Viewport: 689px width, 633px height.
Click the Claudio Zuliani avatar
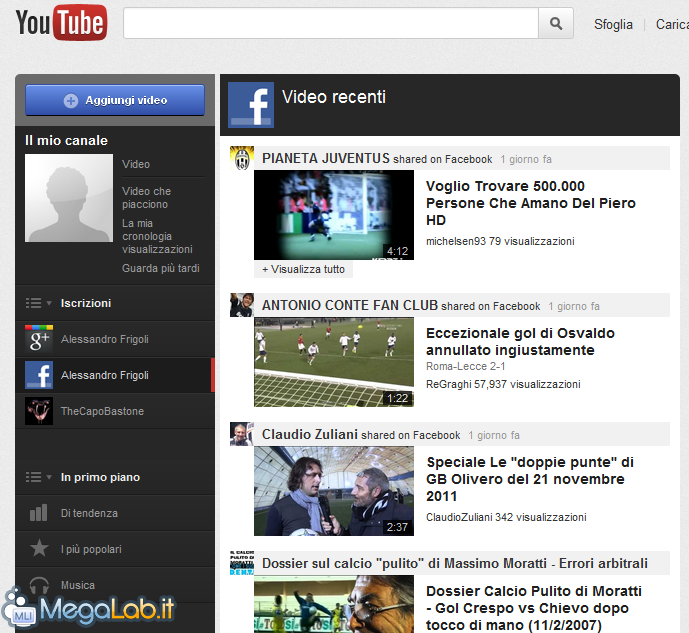click(x=242, y=434)
